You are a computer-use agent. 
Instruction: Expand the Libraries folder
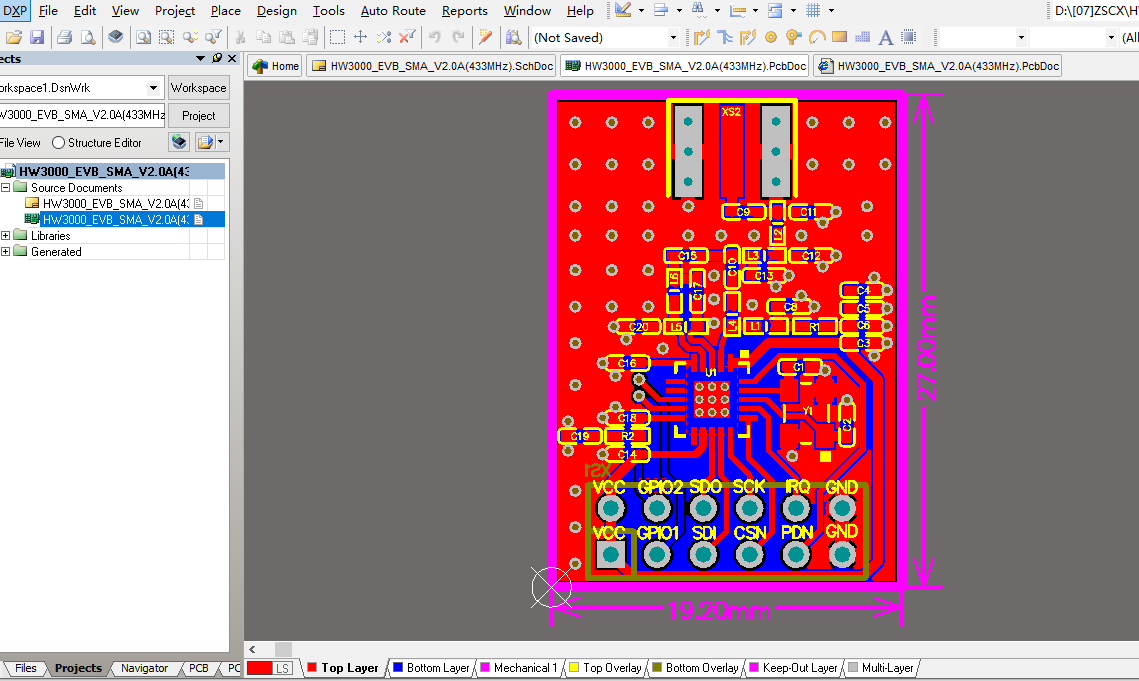pos(6,235)
